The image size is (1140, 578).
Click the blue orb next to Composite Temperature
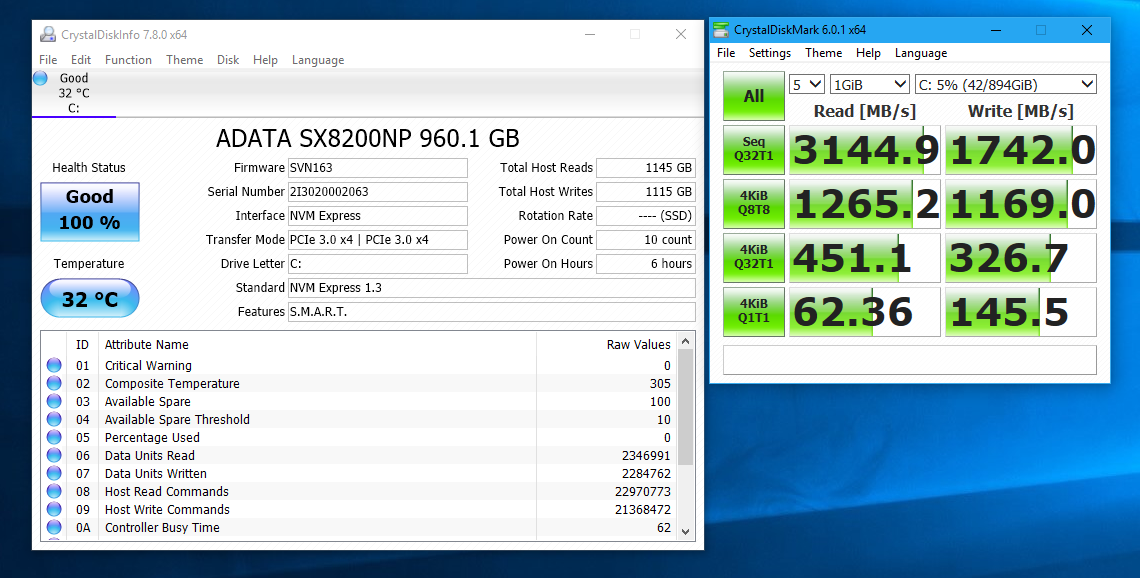(54, 383)
